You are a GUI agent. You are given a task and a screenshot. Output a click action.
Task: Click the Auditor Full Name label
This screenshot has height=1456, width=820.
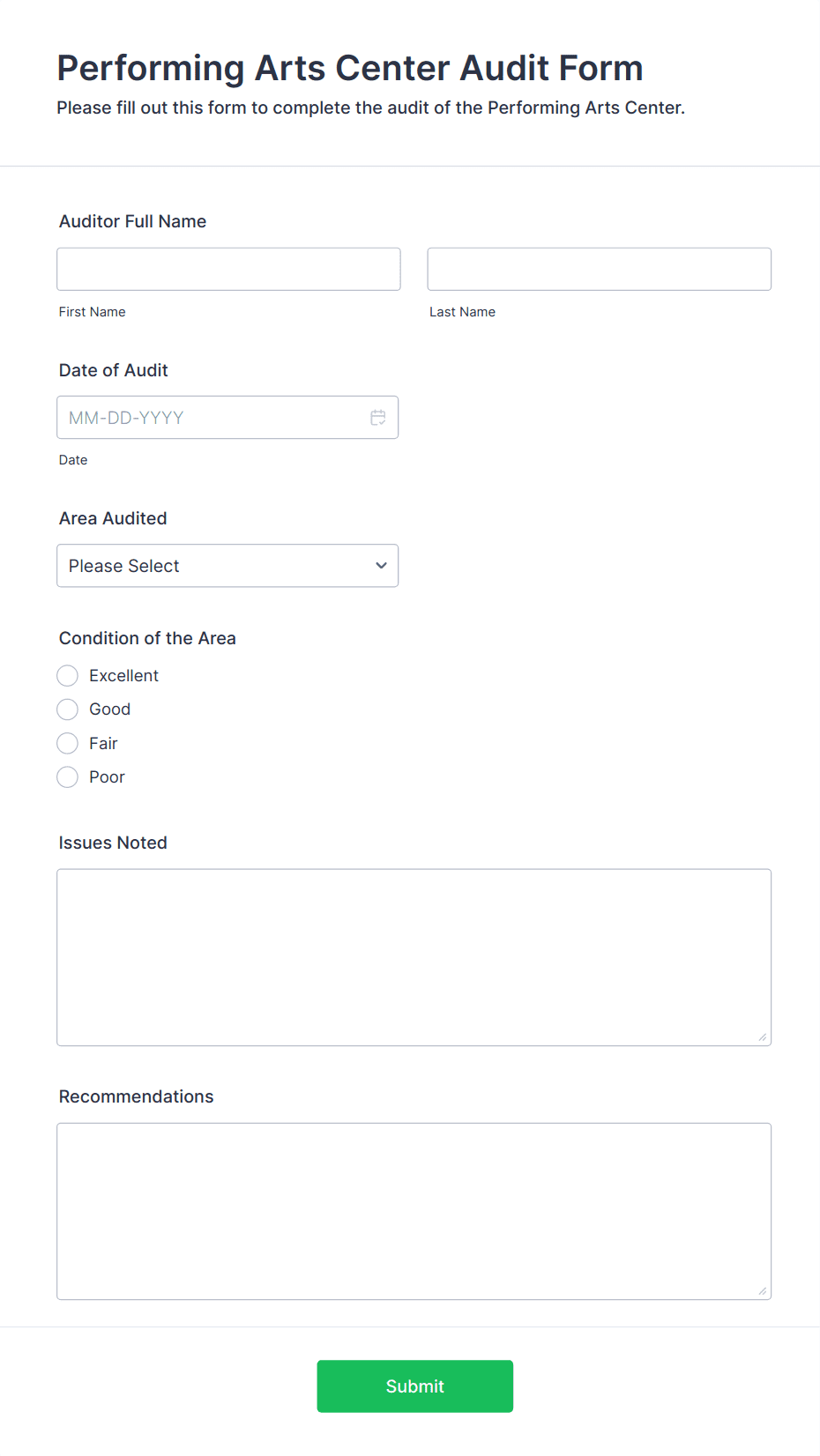pyautogui.click(x=132, y=221)
